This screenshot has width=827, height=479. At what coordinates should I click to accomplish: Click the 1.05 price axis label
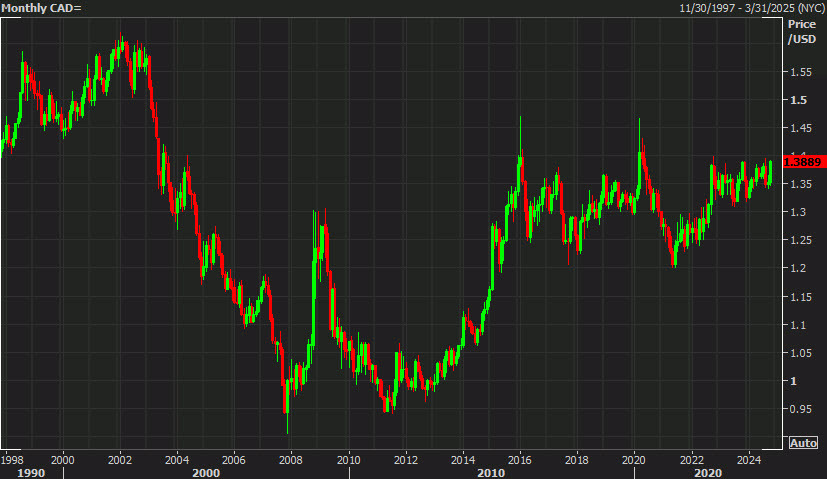pyautogui.click(x=801, y=353)
